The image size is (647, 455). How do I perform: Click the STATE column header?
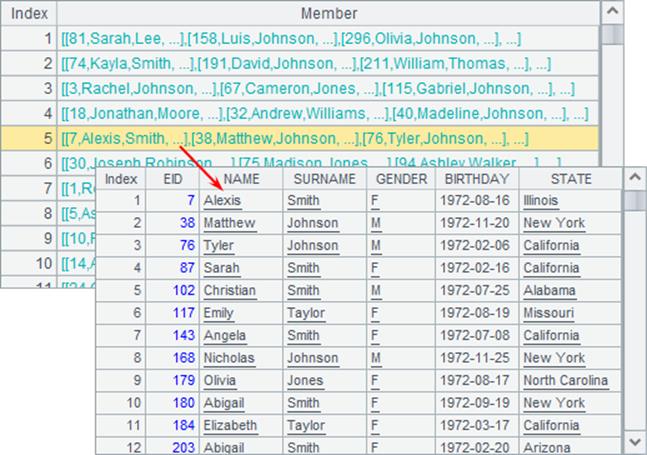pos(571,179)
